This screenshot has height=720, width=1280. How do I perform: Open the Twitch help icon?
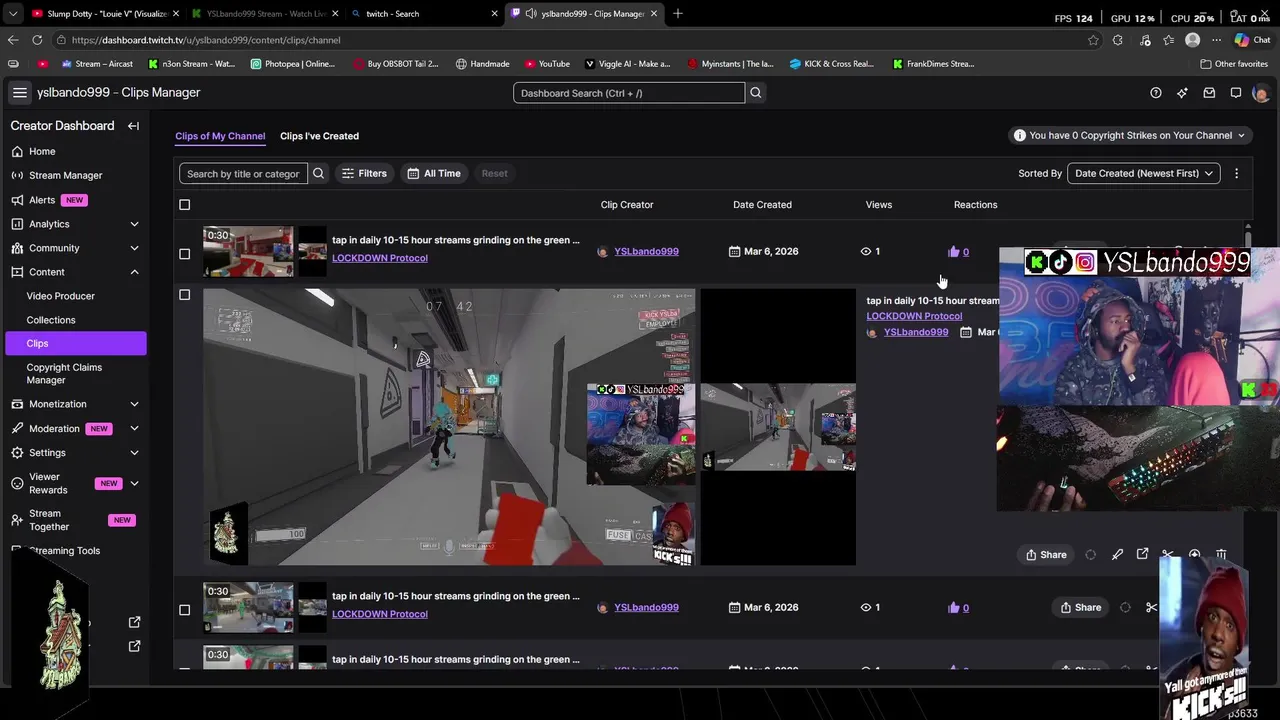1156,93
